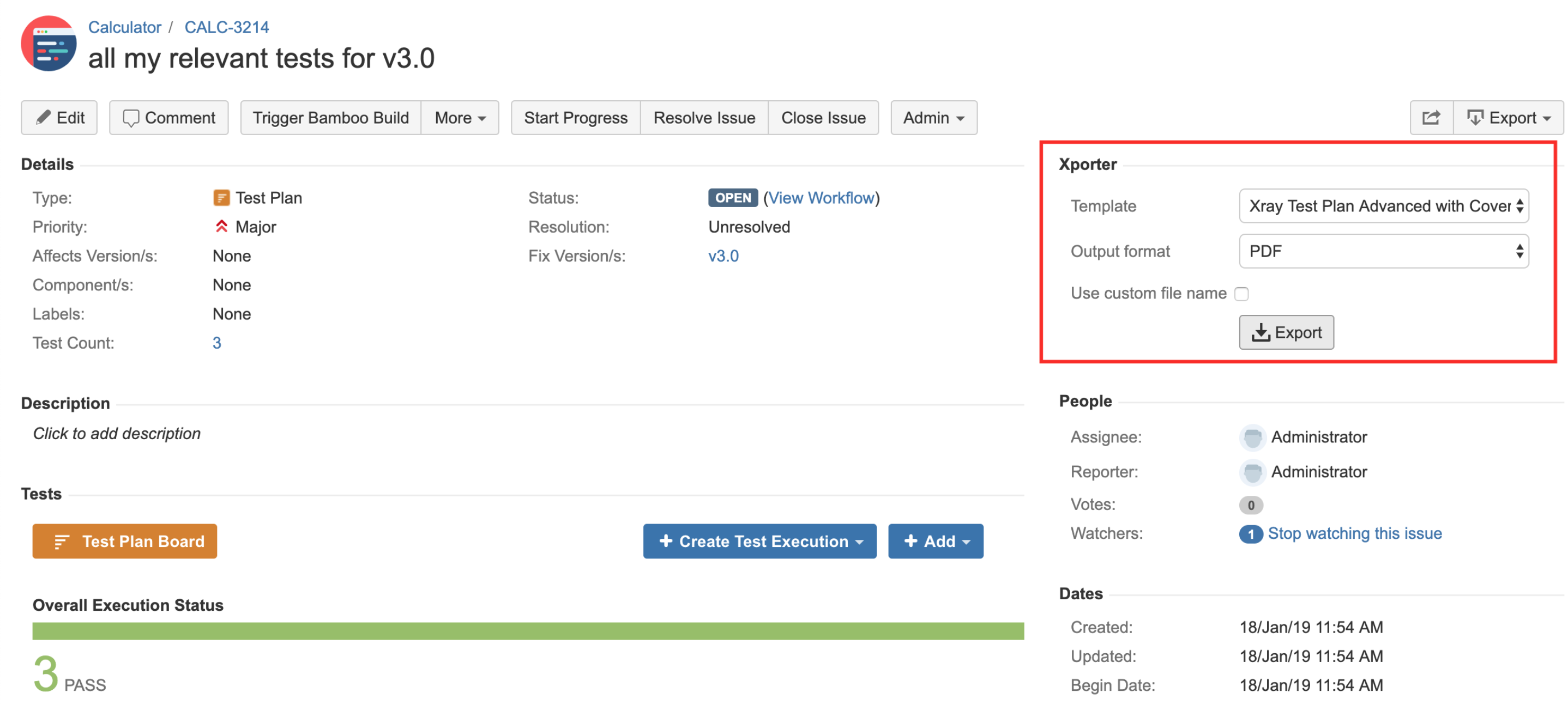Click the Unresolved resolution value
Image resolution: width=1568 pixels, height=705 pixels.
(749, 227)
